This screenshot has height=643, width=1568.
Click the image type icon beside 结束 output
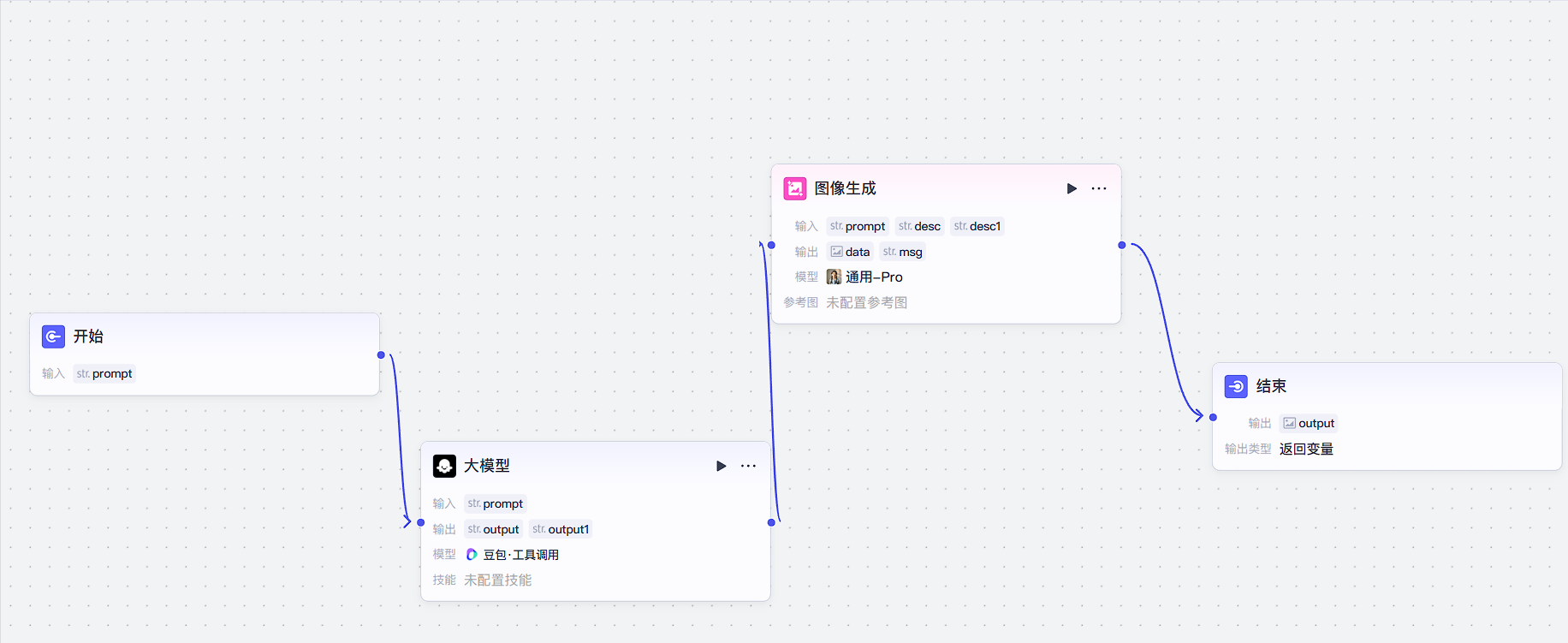[1289, 423]
